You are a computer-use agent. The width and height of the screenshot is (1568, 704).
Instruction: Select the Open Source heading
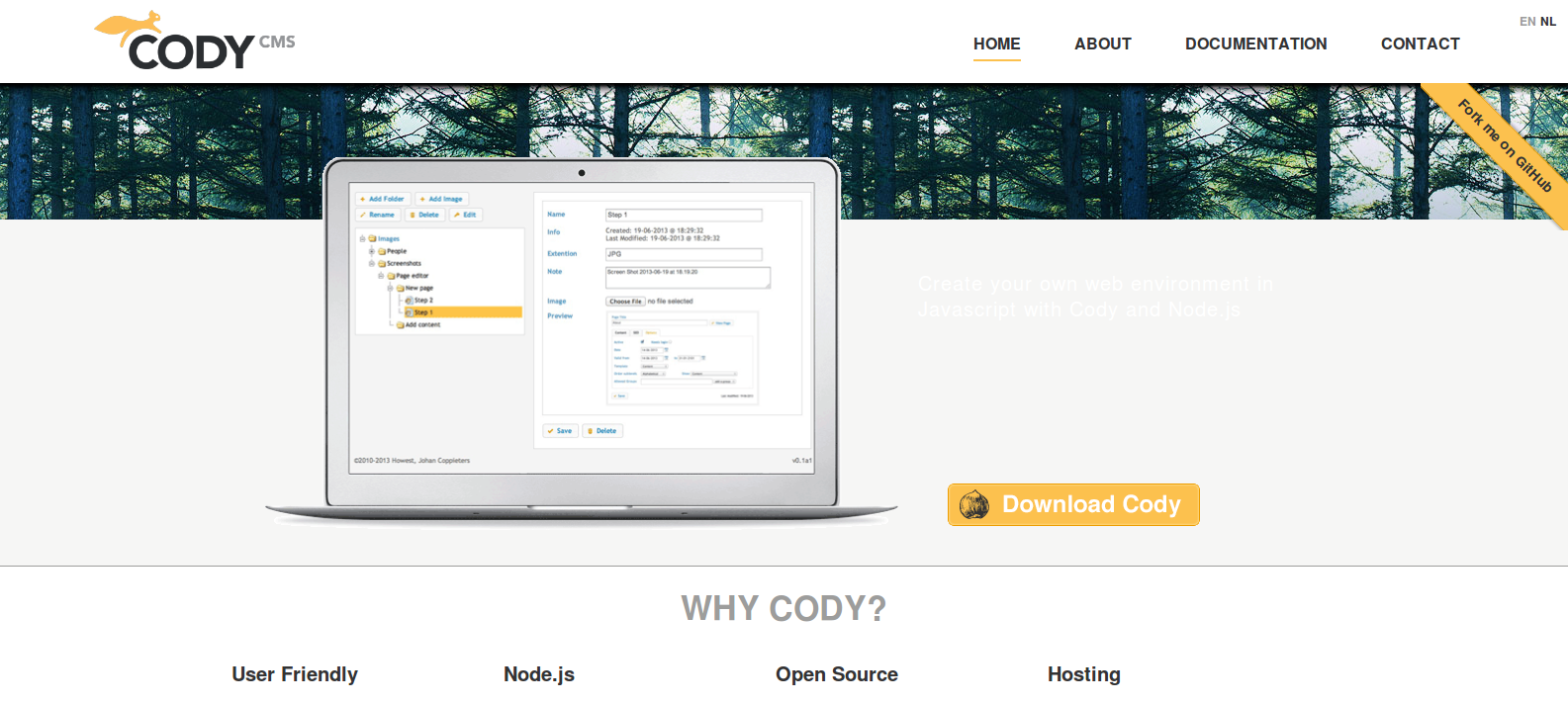(837, 674)
